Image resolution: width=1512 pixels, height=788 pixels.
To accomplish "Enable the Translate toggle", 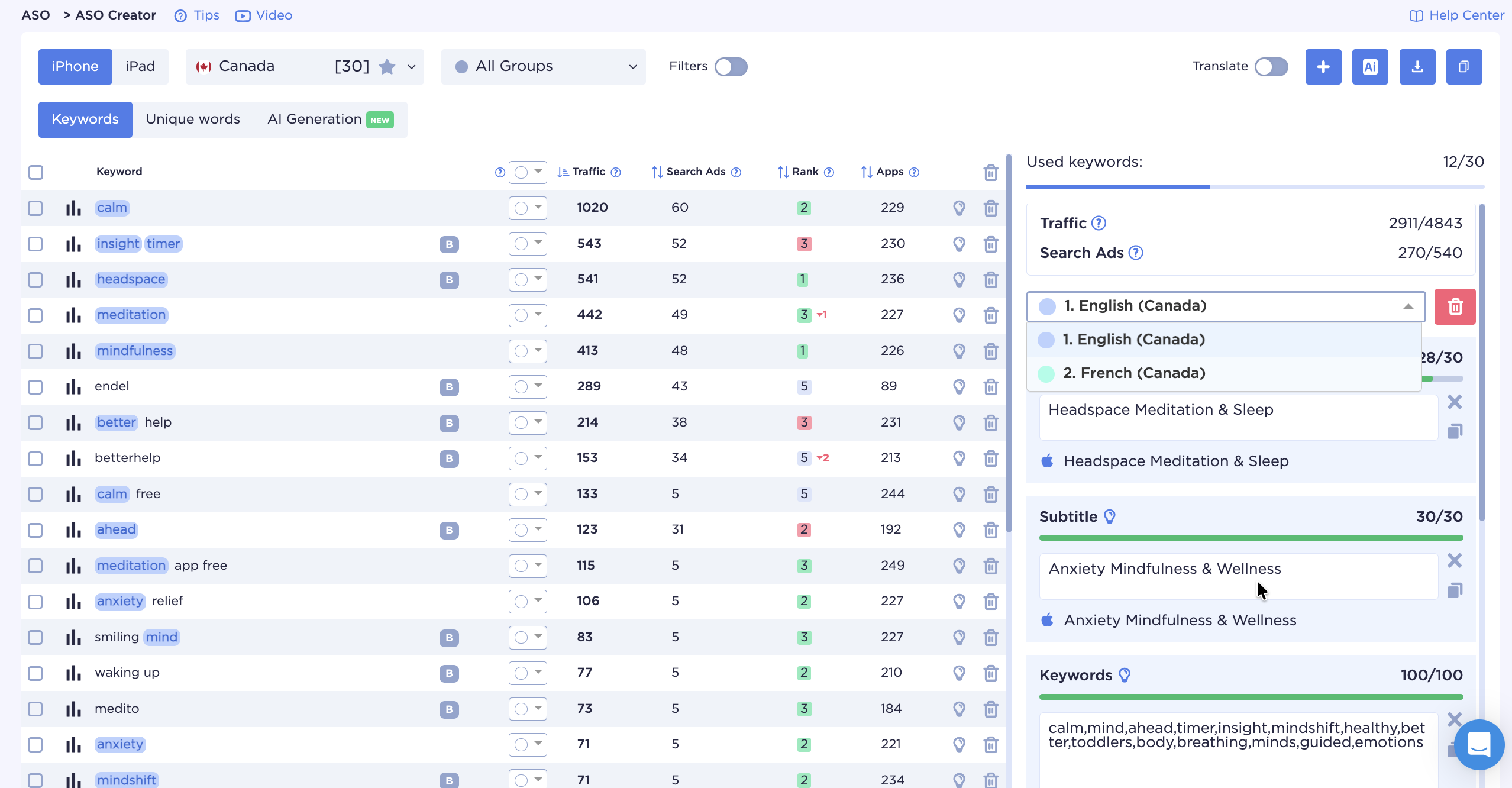I will click(1271, 67).
